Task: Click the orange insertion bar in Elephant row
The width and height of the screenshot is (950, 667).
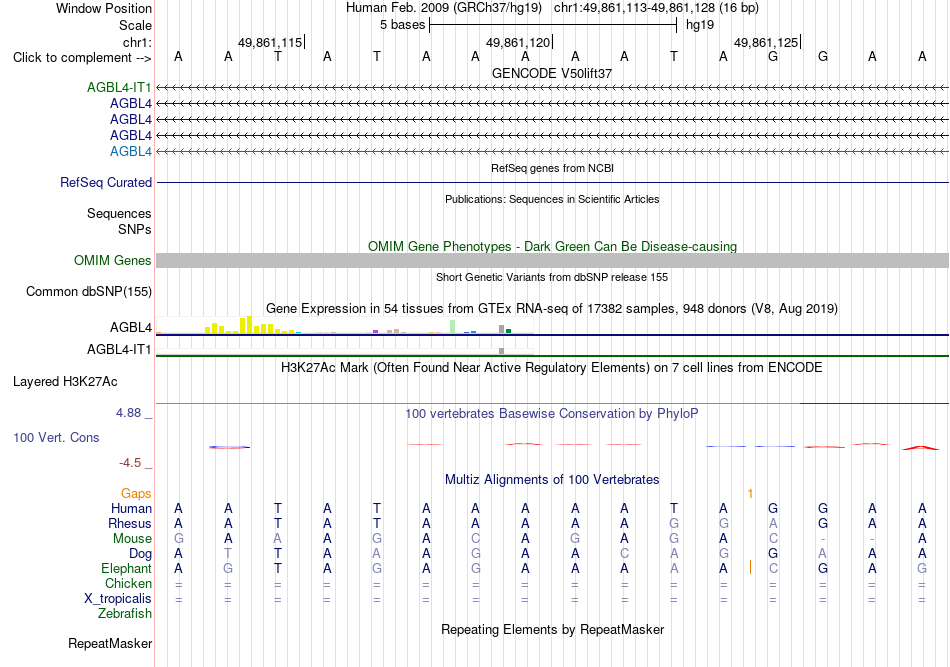Action: 751,568
